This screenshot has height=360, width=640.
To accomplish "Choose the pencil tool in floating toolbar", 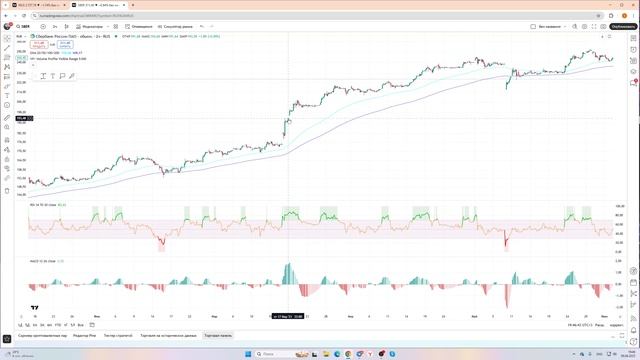I will click(72, 76).
